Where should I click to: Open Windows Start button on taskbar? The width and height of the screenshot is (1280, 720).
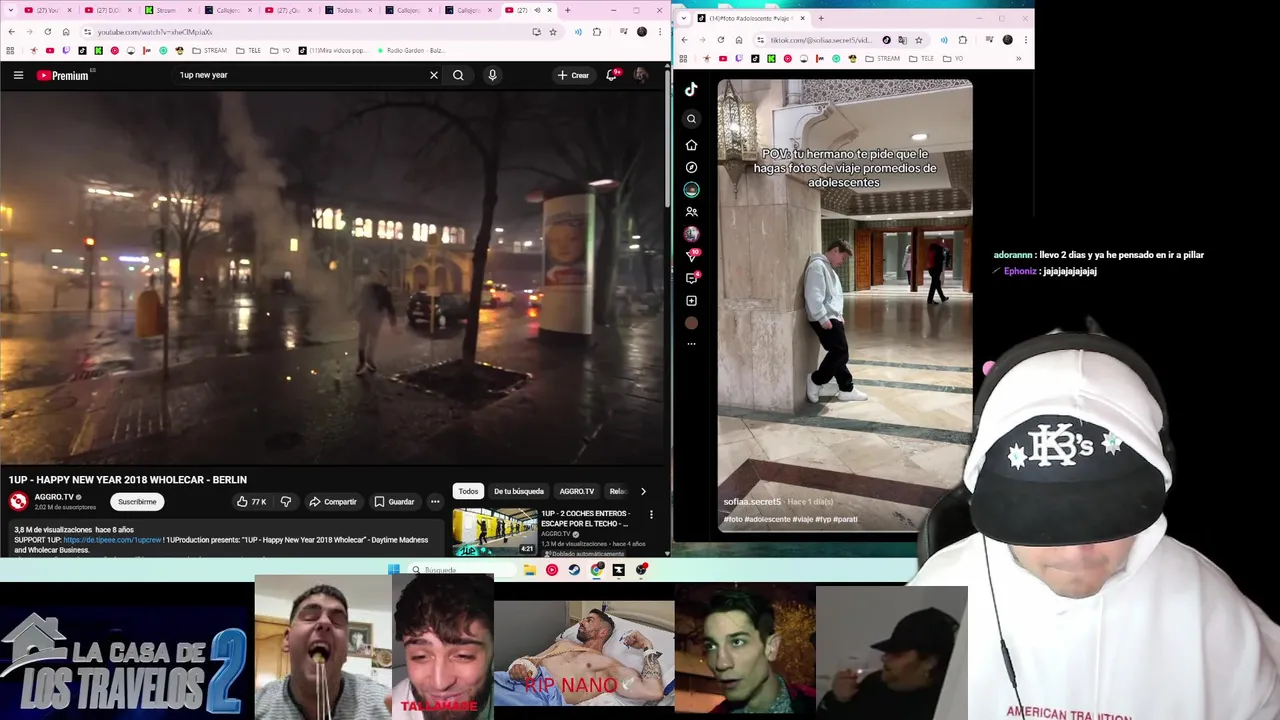394,570
